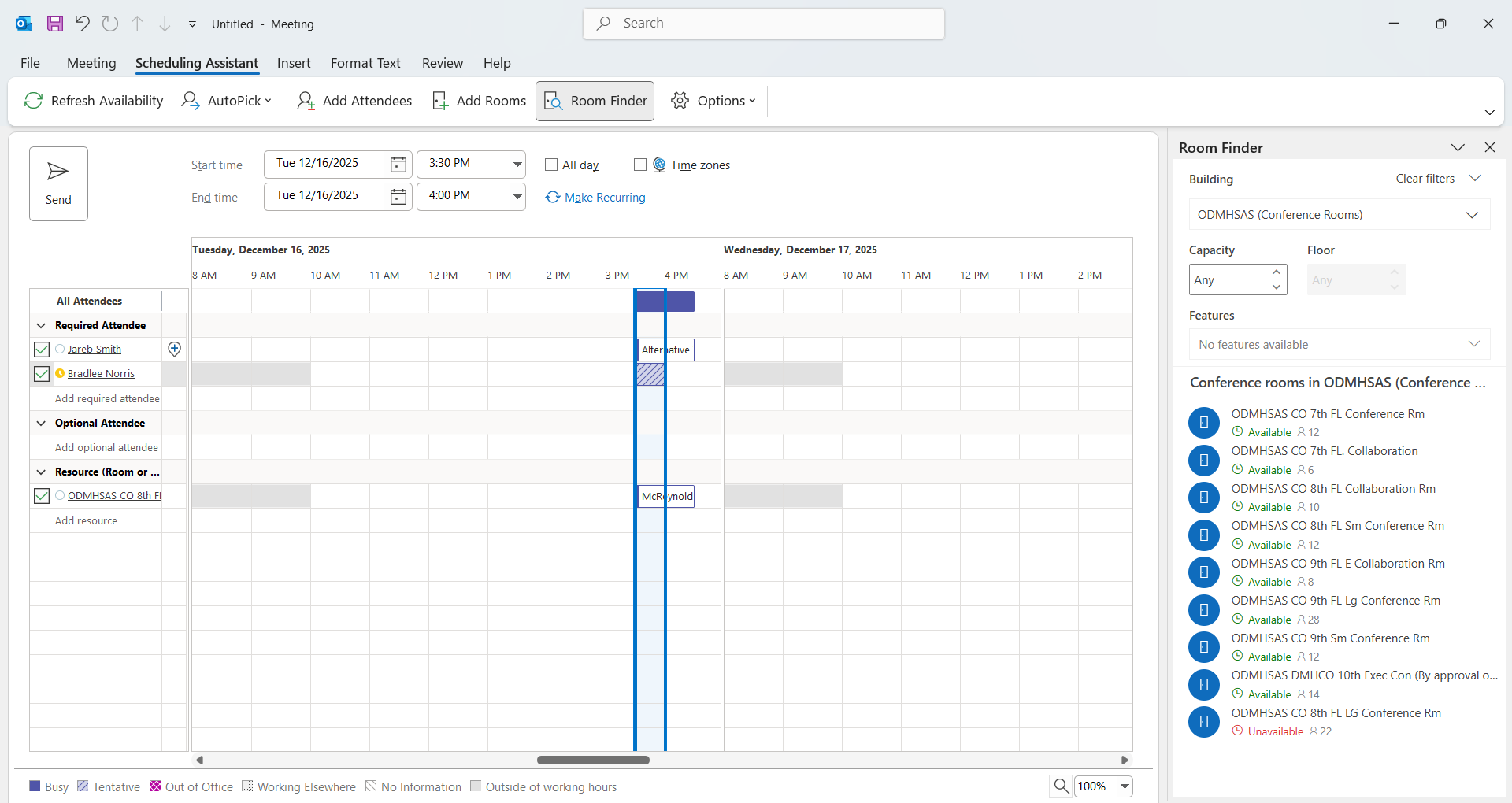The width and height of the screenshot is (1512, 803).
Task: Click the Save icon in title bar
Action: (x=55, y=24)
